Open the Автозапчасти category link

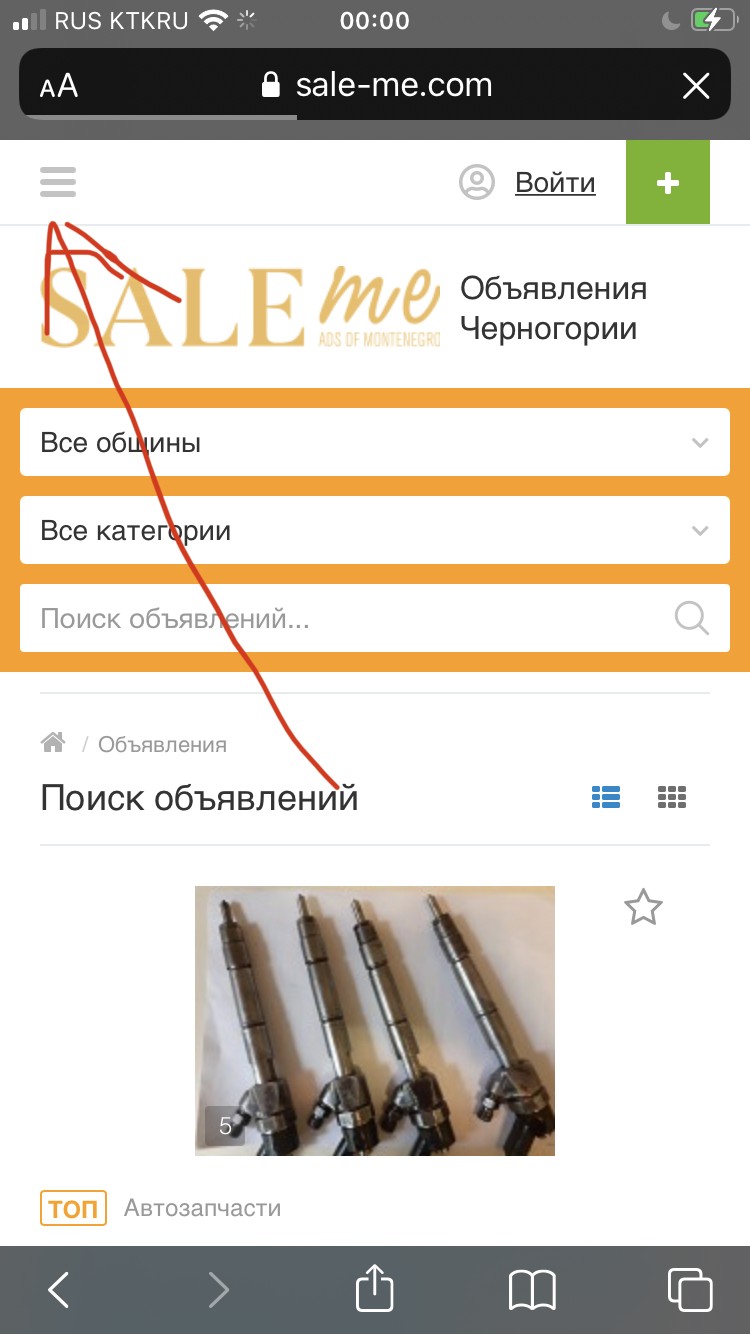point(202,1208)
